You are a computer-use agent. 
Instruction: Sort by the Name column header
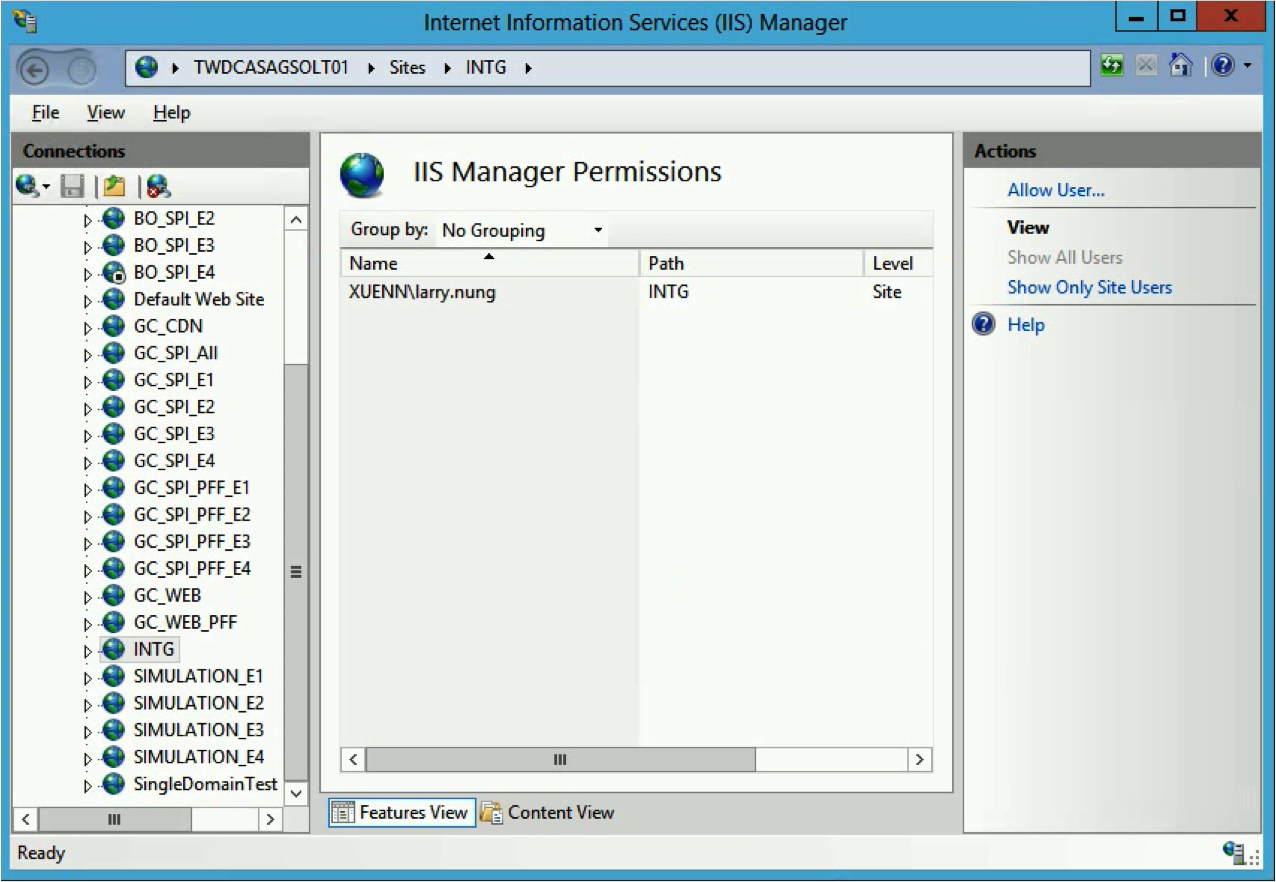point(489,263)
